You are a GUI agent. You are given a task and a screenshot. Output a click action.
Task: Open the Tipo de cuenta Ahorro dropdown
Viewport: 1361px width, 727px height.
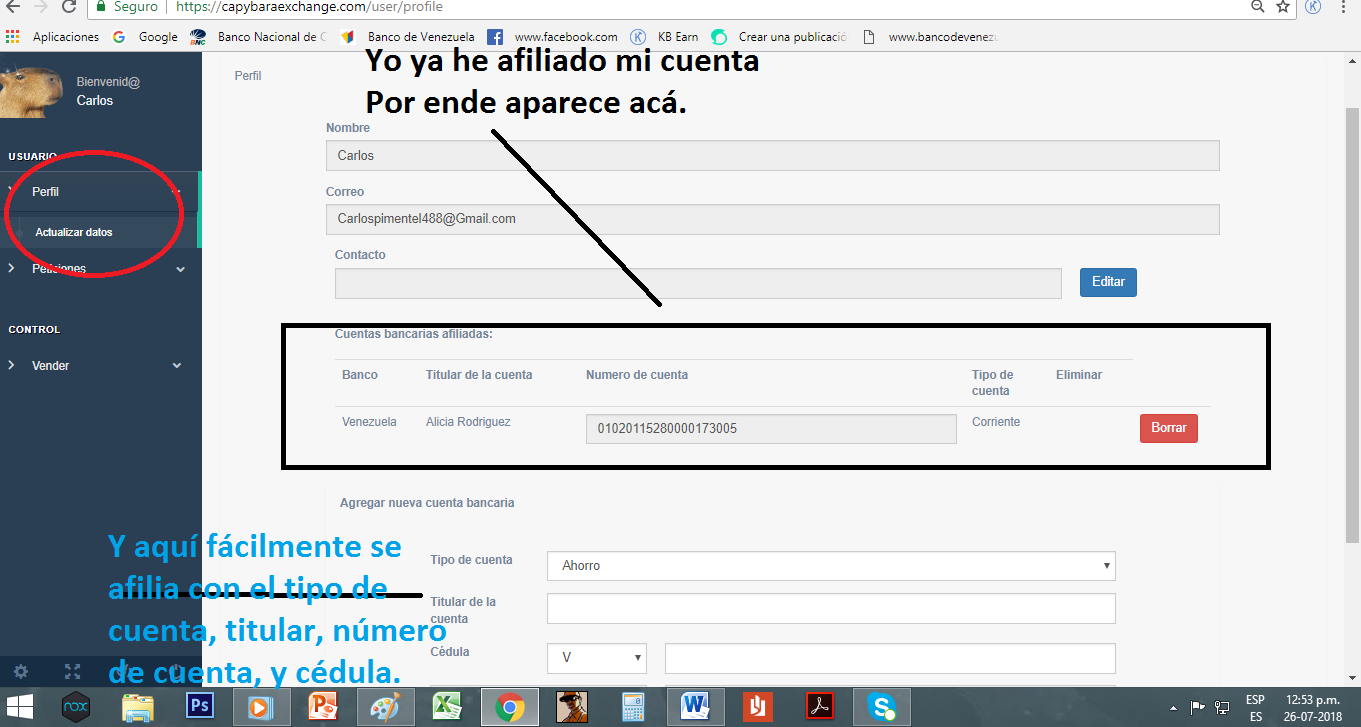(831, 565)
